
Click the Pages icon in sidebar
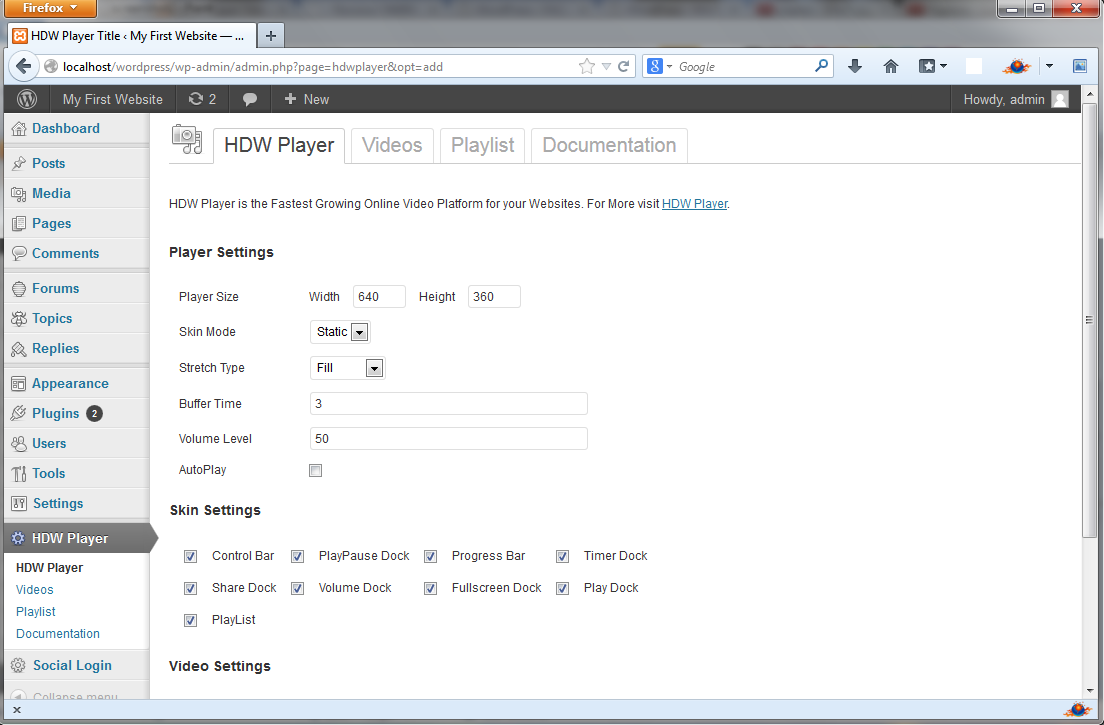(19, 224)
